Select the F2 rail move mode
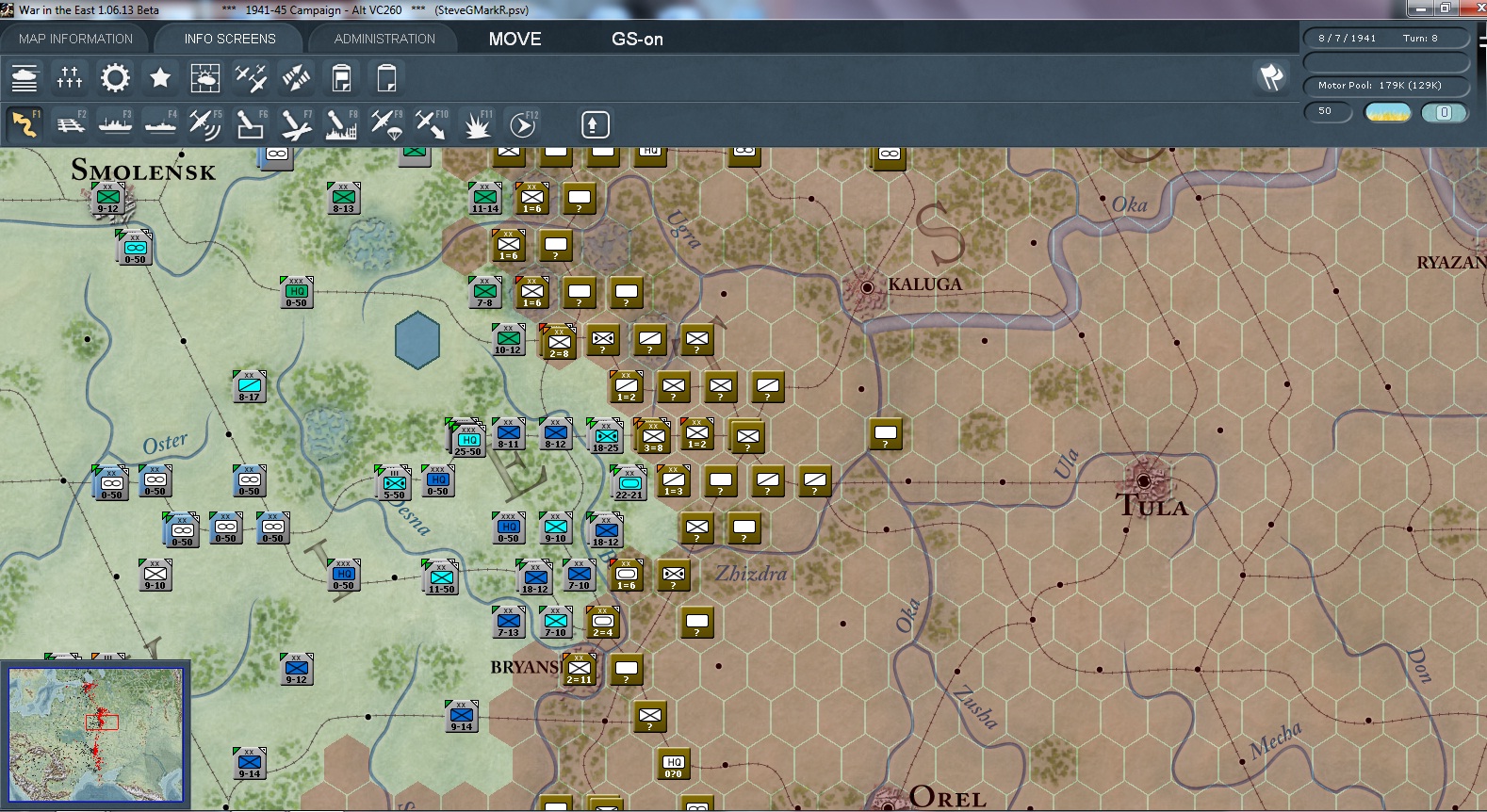The image size is (1487, 812). [x=70, y=123]
